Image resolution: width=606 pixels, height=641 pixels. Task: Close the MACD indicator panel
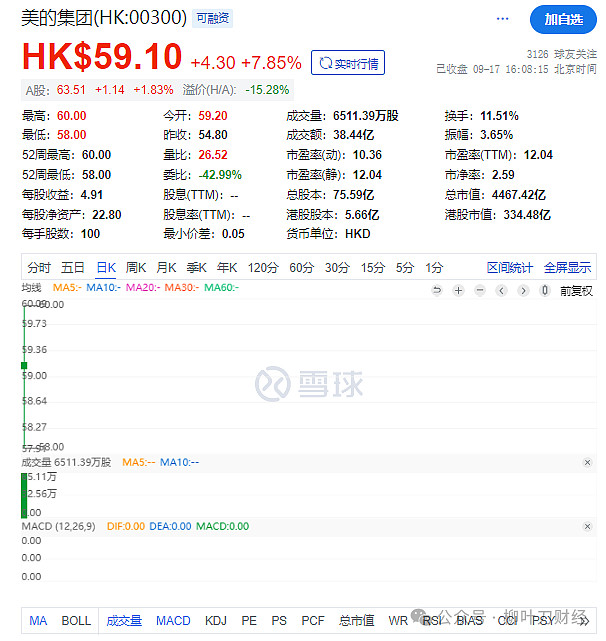pyautogui.click(x=588, y=526)
